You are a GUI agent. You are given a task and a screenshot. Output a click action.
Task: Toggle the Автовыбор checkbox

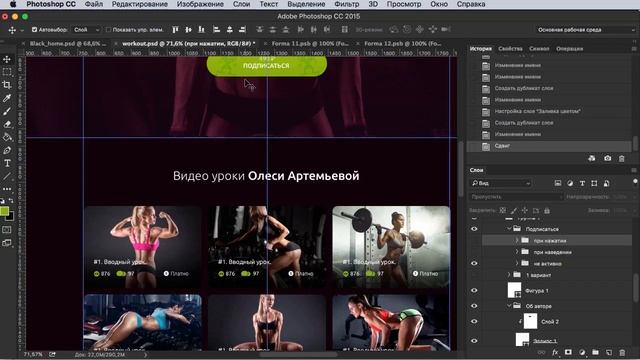point(34,29)
